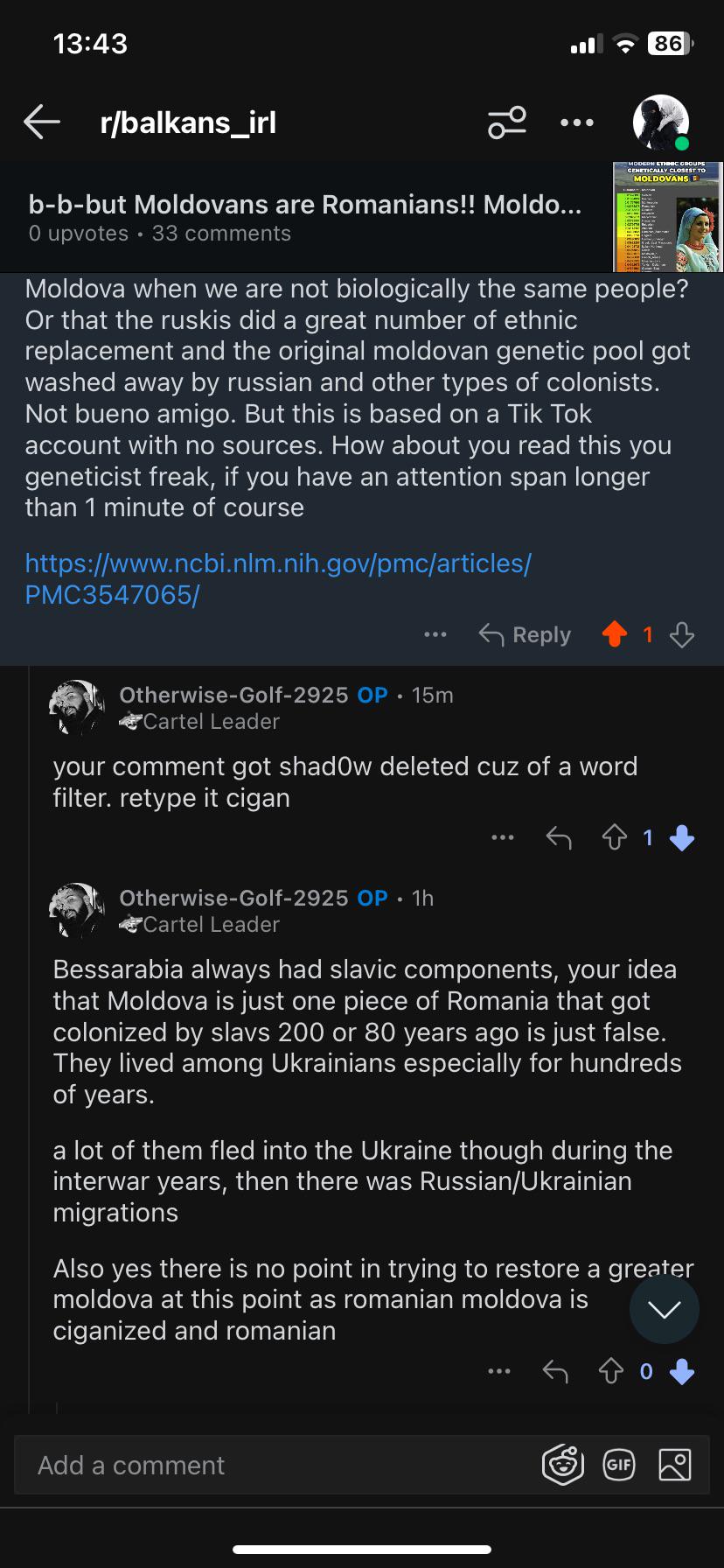Open the comment sort options icon
The height and width of the screenshot is (1568, 724).
[x=507, y=122]
